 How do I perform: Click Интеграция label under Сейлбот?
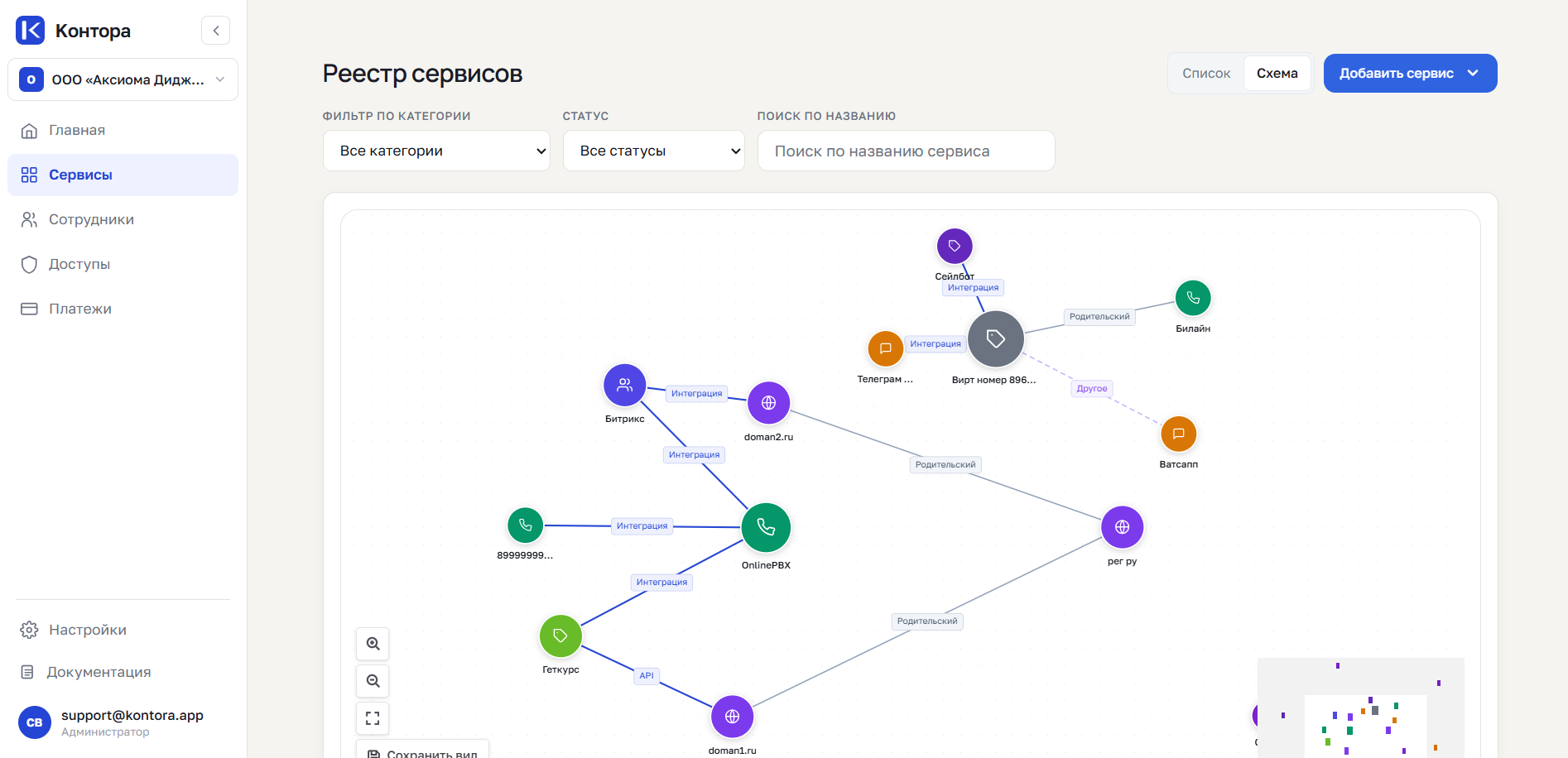pyautogui.click(x=973, y=287)
